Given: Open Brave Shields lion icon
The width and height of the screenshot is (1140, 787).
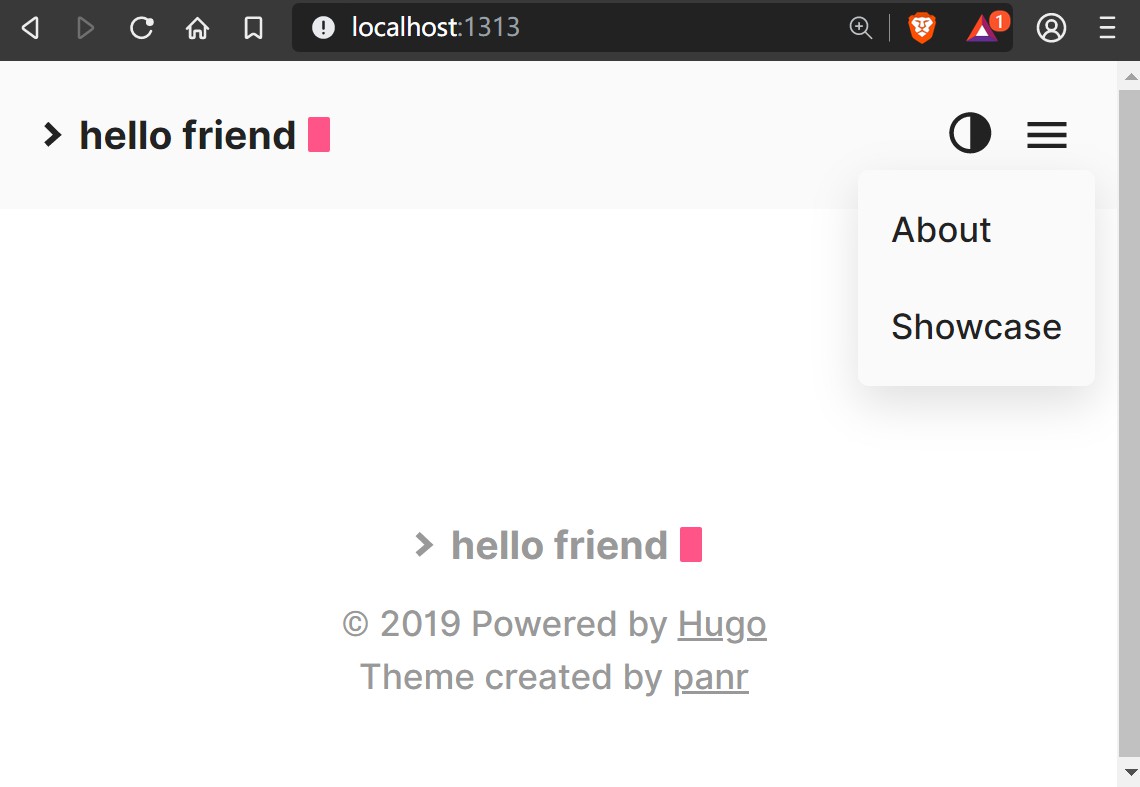Looking at the screenshot, I should 921,28.
